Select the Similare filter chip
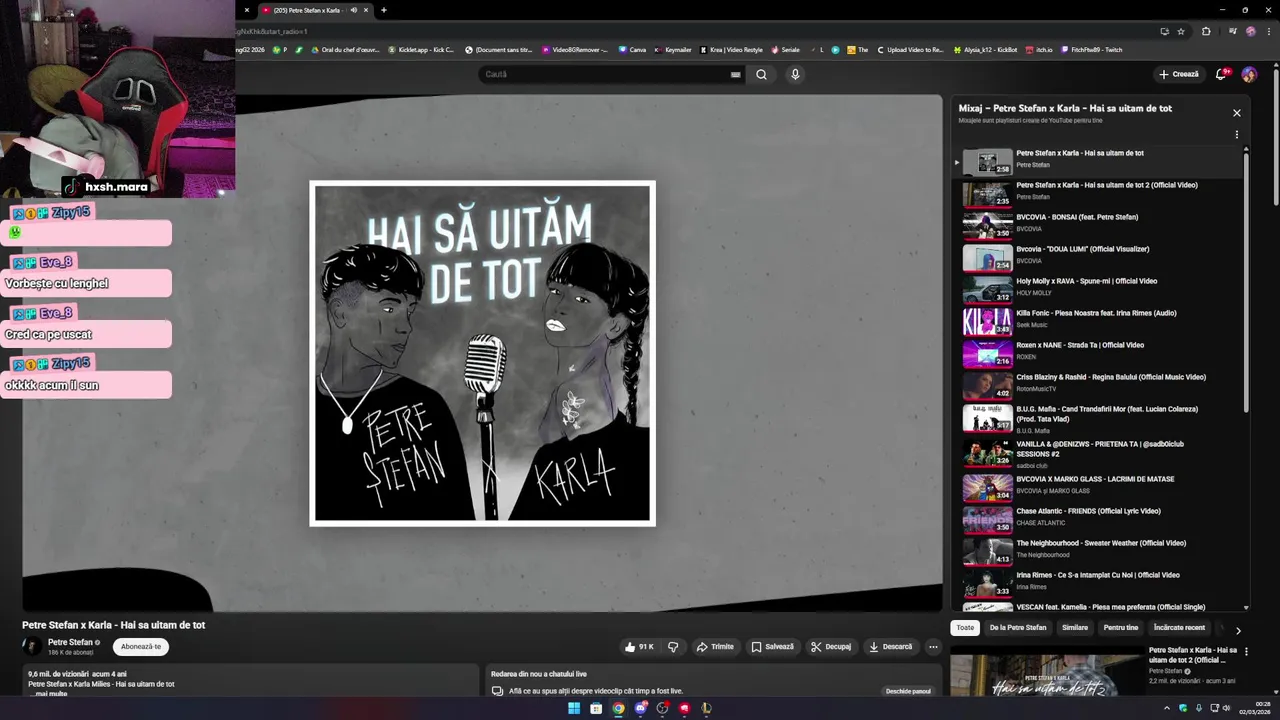 (x=1075, y=628)
